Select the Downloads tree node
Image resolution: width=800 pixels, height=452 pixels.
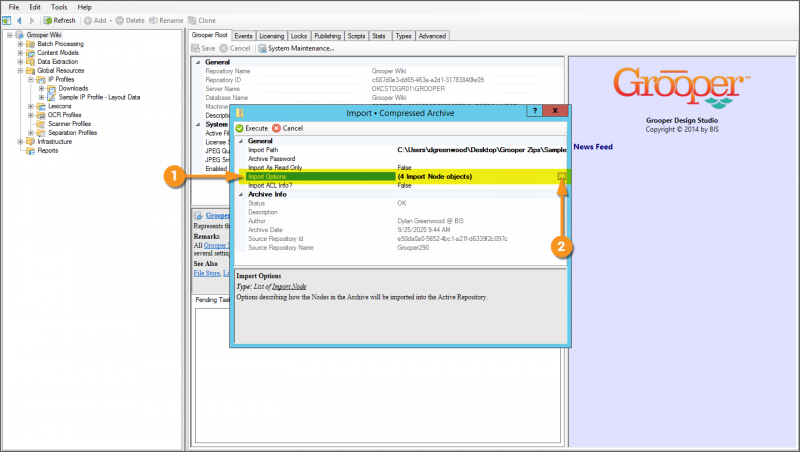[x=73, y=88]
